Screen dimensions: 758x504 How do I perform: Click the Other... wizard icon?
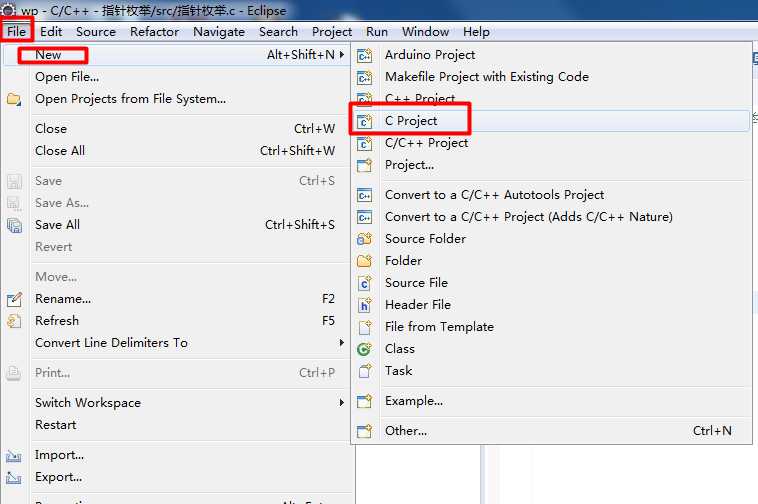point(364,431)
